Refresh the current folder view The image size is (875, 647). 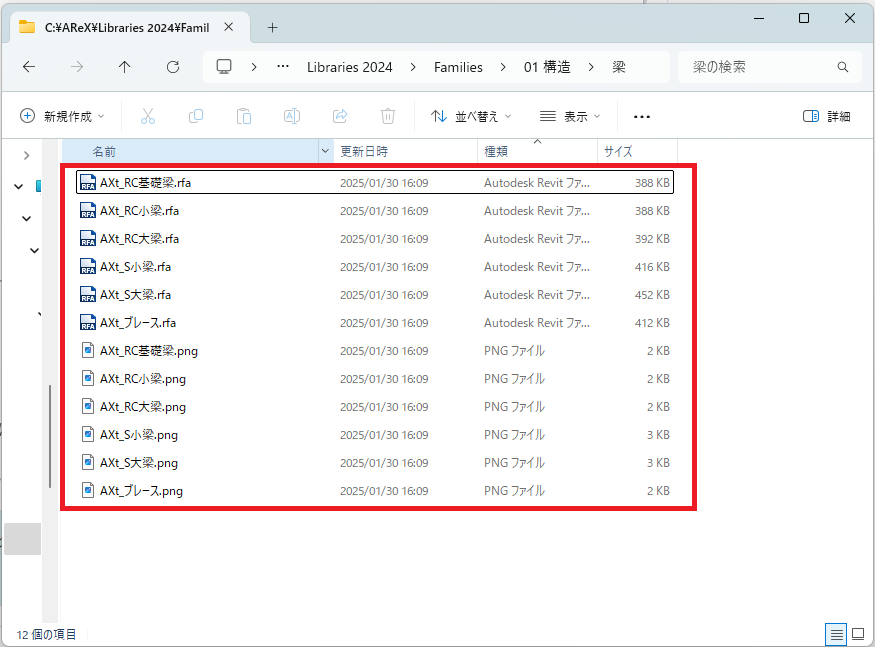[x=173, y=67]
